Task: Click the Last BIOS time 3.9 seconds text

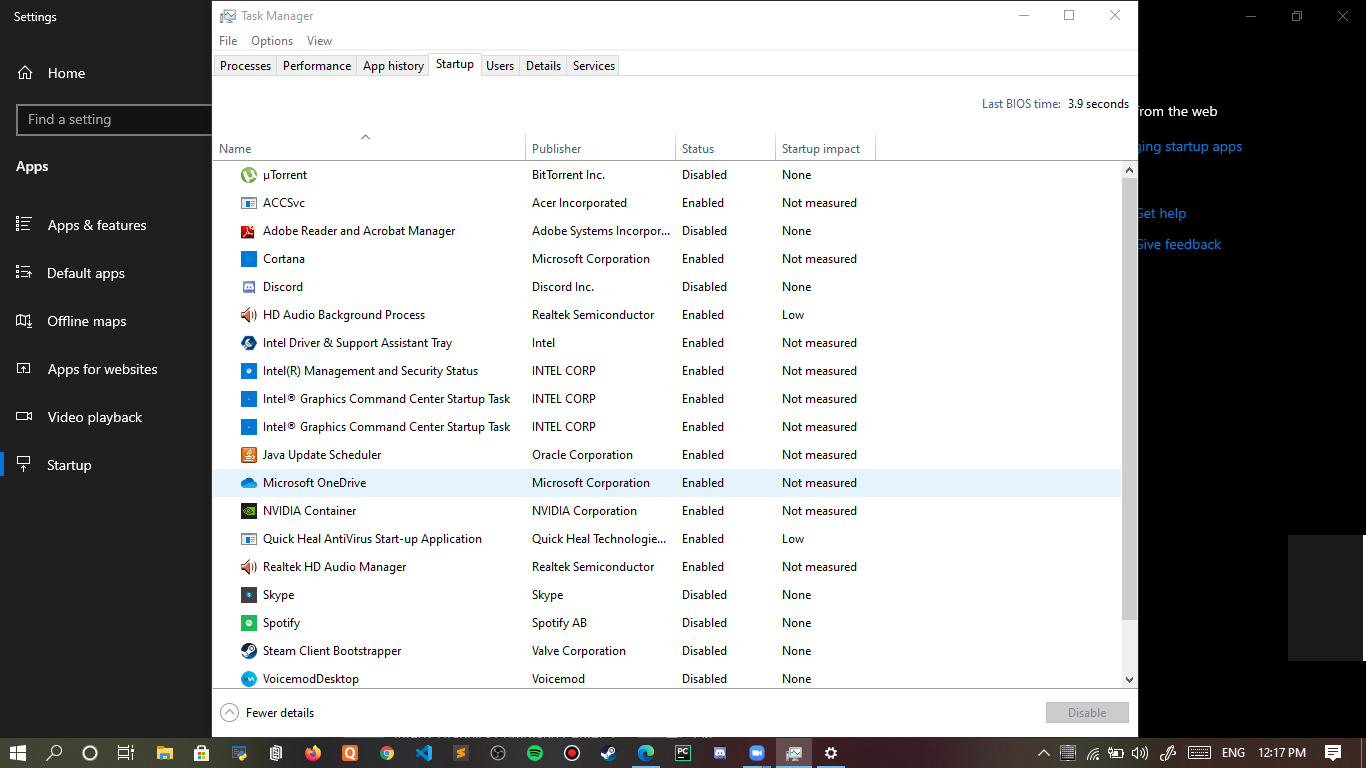Action: coord(1055,104)
